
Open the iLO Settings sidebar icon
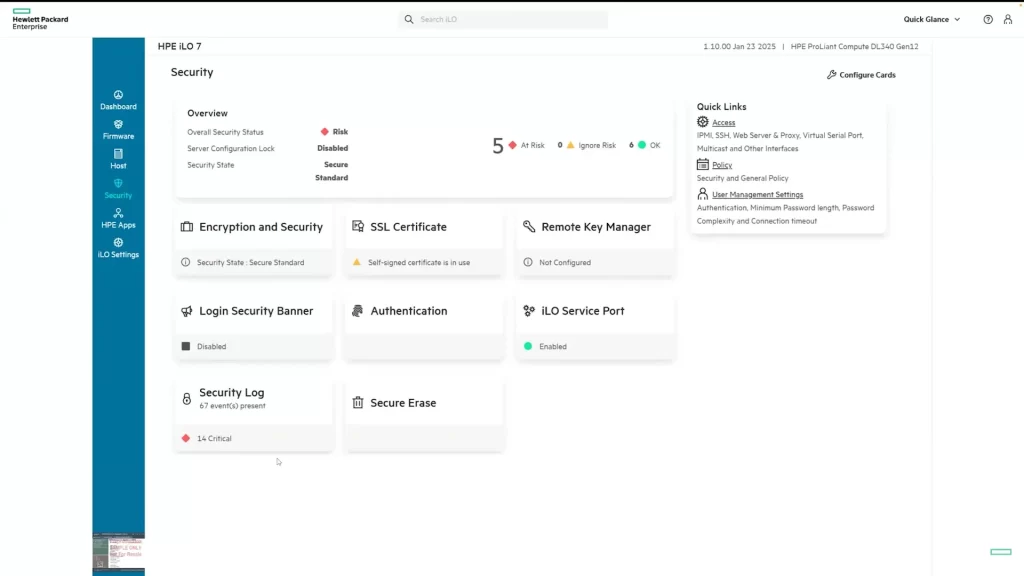(118, 242)
